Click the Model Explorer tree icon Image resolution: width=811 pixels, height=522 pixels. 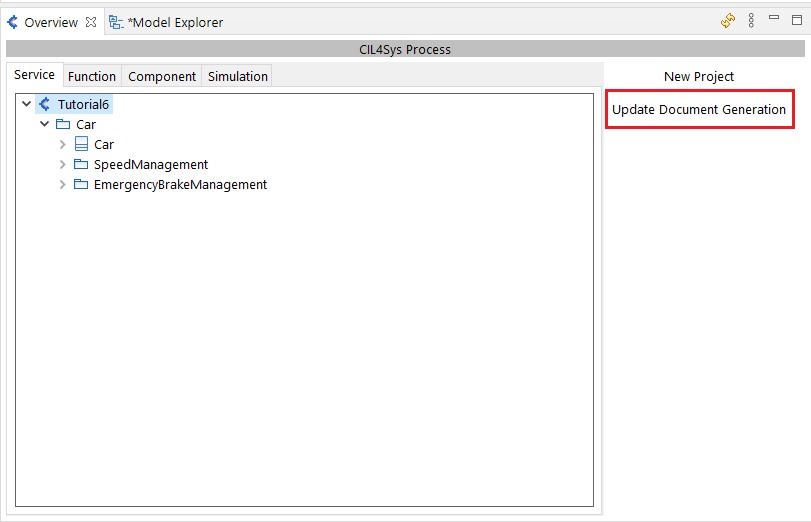click(x=116, y=22)
